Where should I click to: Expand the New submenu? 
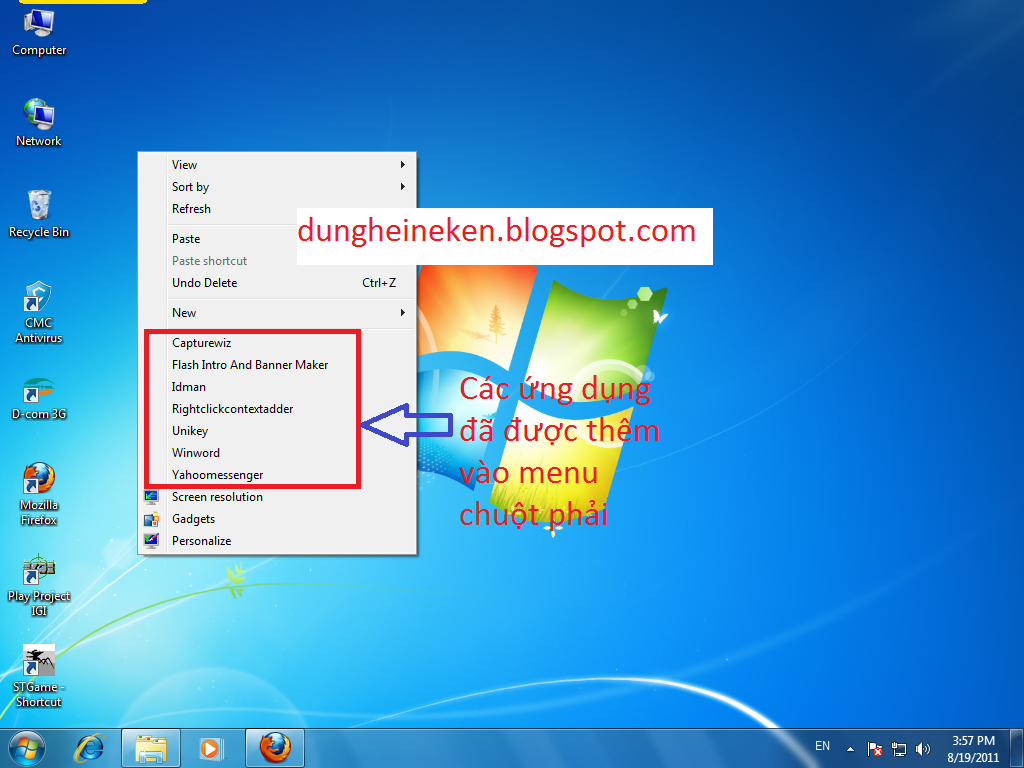277,313
